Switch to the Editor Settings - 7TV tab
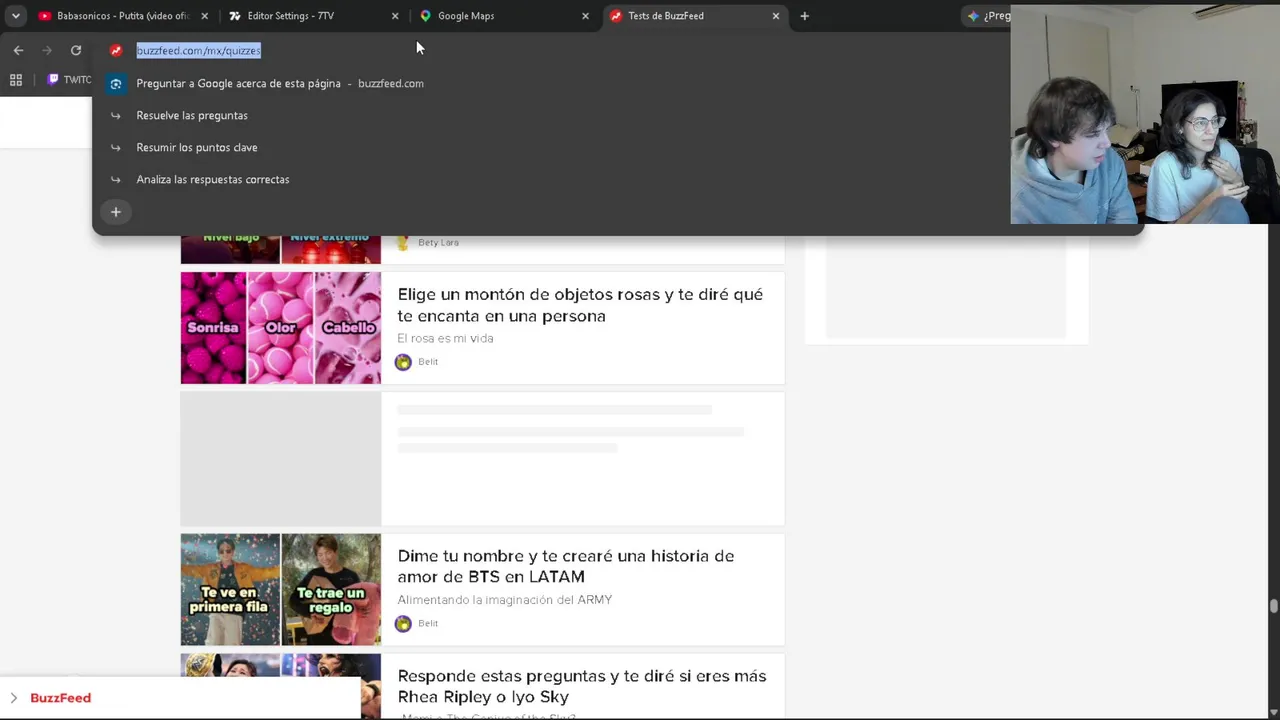The height and width of the screenshot is (720, 1280). 311,16
